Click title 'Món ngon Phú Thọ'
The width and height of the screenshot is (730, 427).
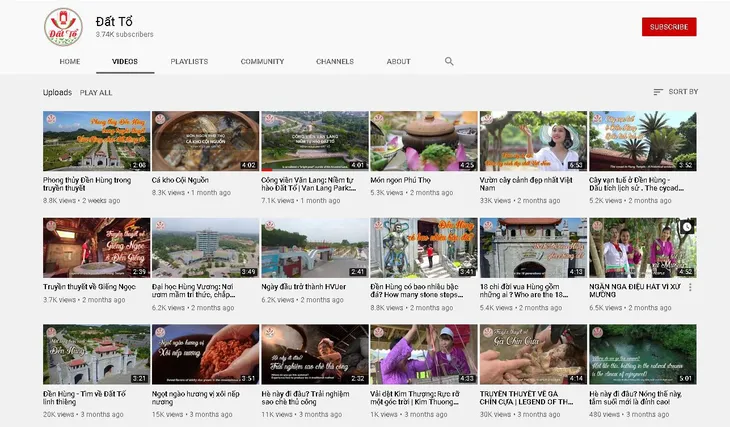click(x=400, y=180)
